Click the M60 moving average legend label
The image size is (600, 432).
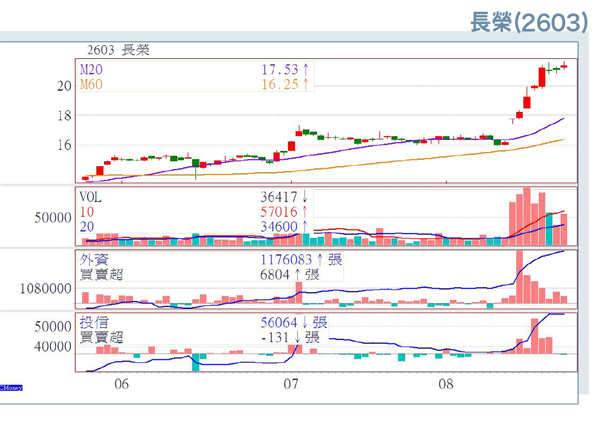tap(92, 85)
